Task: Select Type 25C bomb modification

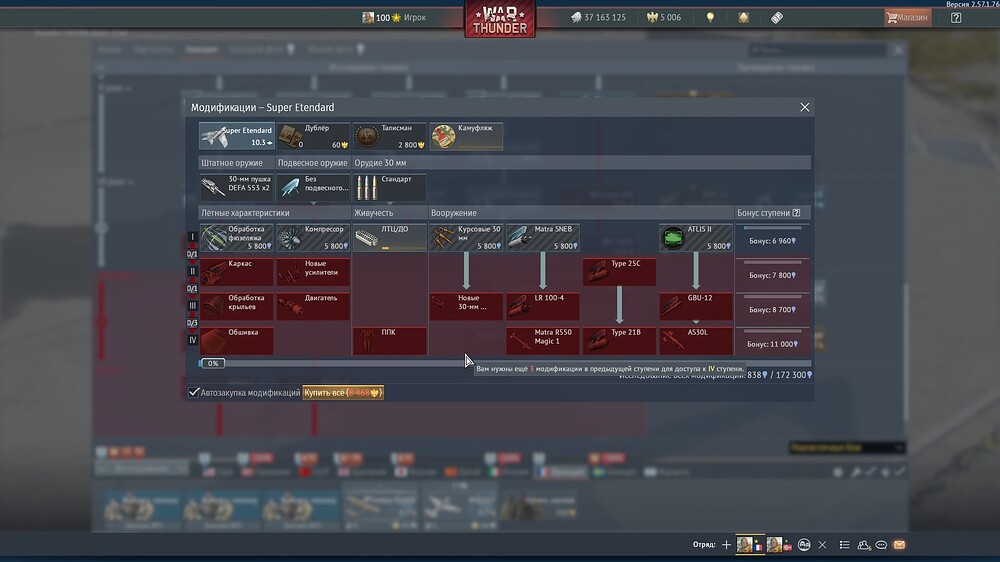Action: (619, 271)
